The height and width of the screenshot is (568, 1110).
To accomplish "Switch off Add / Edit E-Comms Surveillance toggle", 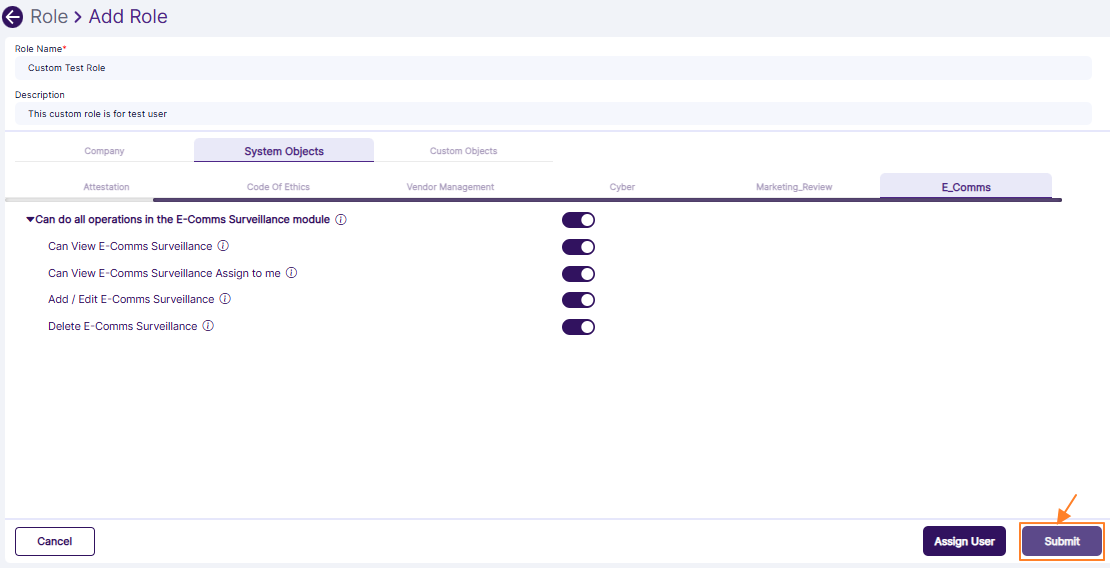I will (578, 300).
